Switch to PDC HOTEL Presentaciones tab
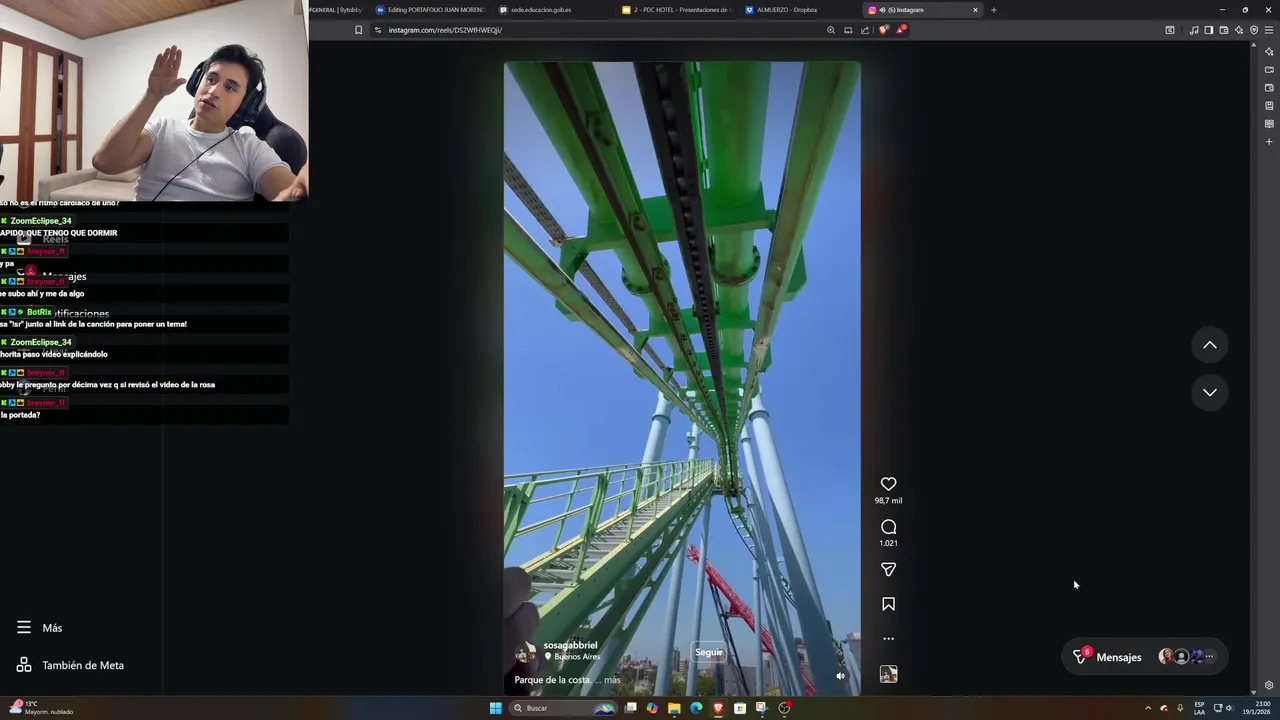 (676, 10)
